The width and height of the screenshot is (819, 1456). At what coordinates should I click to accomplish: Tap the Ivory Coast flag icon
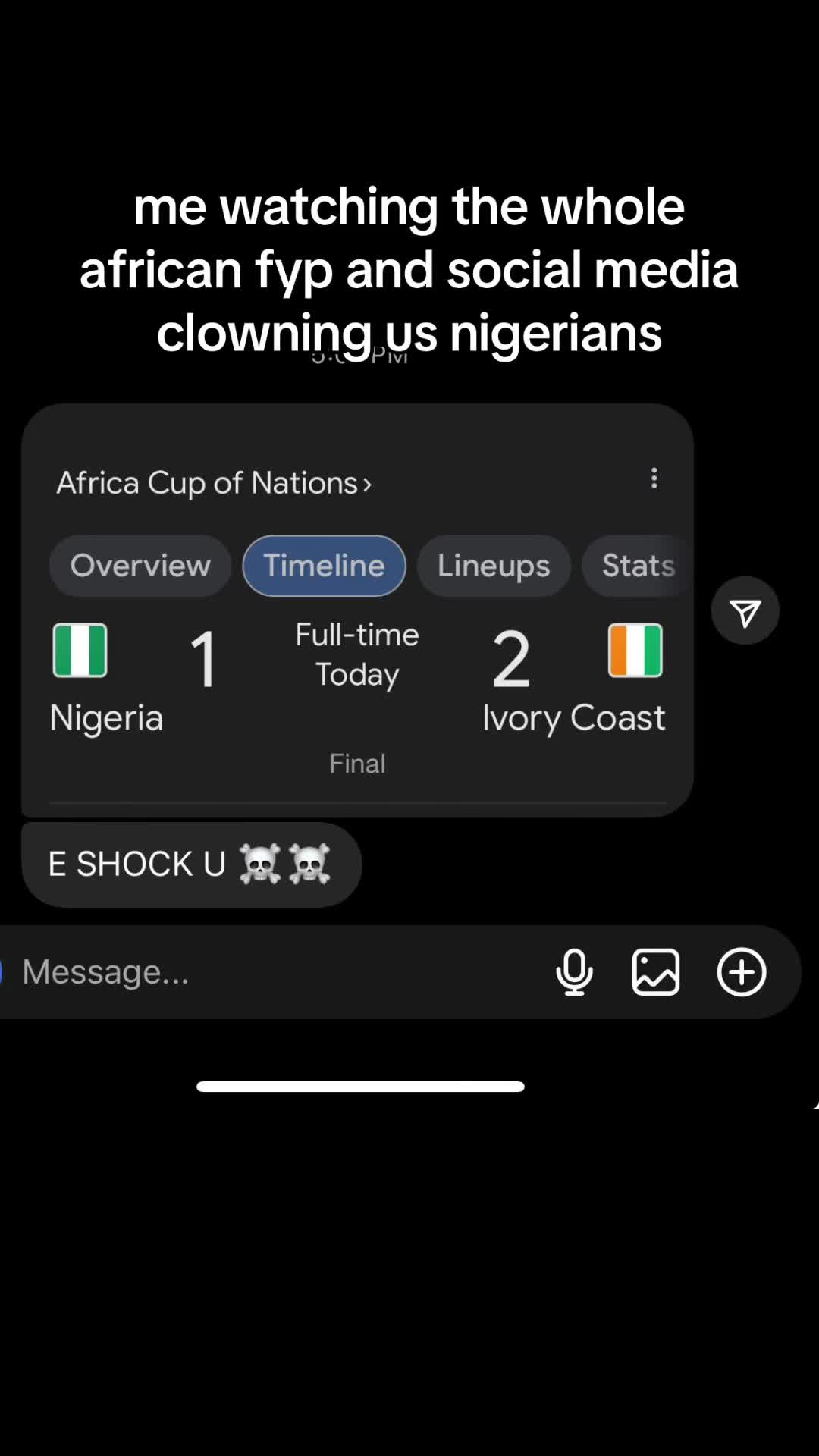click(635, 650)
